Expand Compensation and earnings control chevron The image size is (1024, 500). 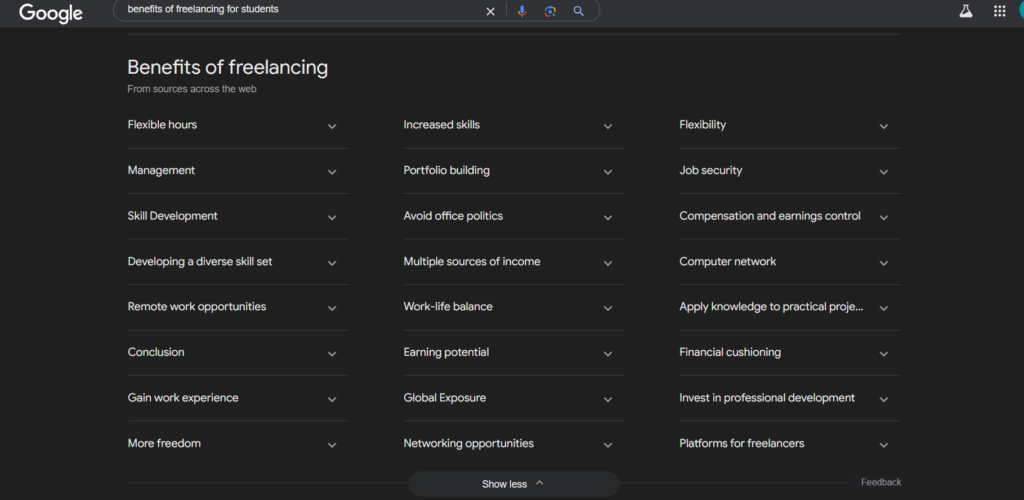pos(884,217)
